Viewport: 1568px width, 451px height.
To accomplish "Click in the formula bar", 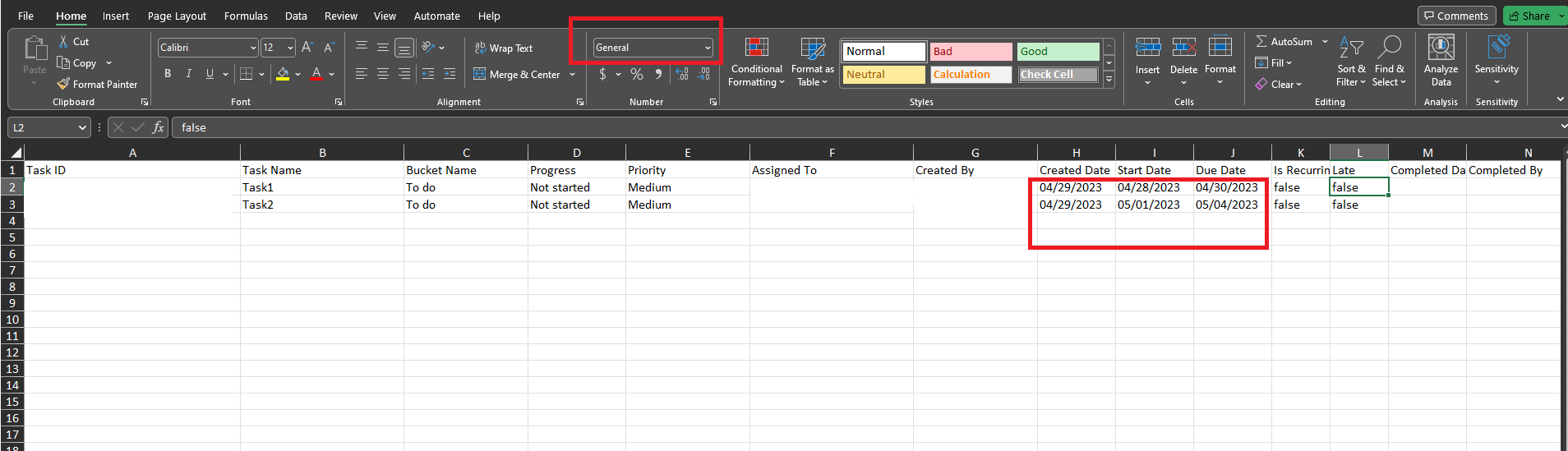I will pos(863,127).
